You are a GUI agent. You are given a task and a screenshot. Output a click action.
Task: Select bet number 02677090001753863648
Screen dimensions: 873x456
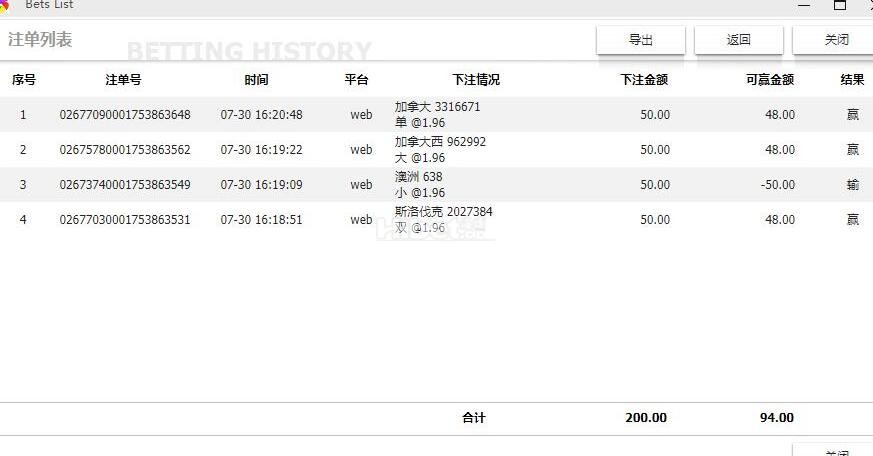tap(125, 115)
